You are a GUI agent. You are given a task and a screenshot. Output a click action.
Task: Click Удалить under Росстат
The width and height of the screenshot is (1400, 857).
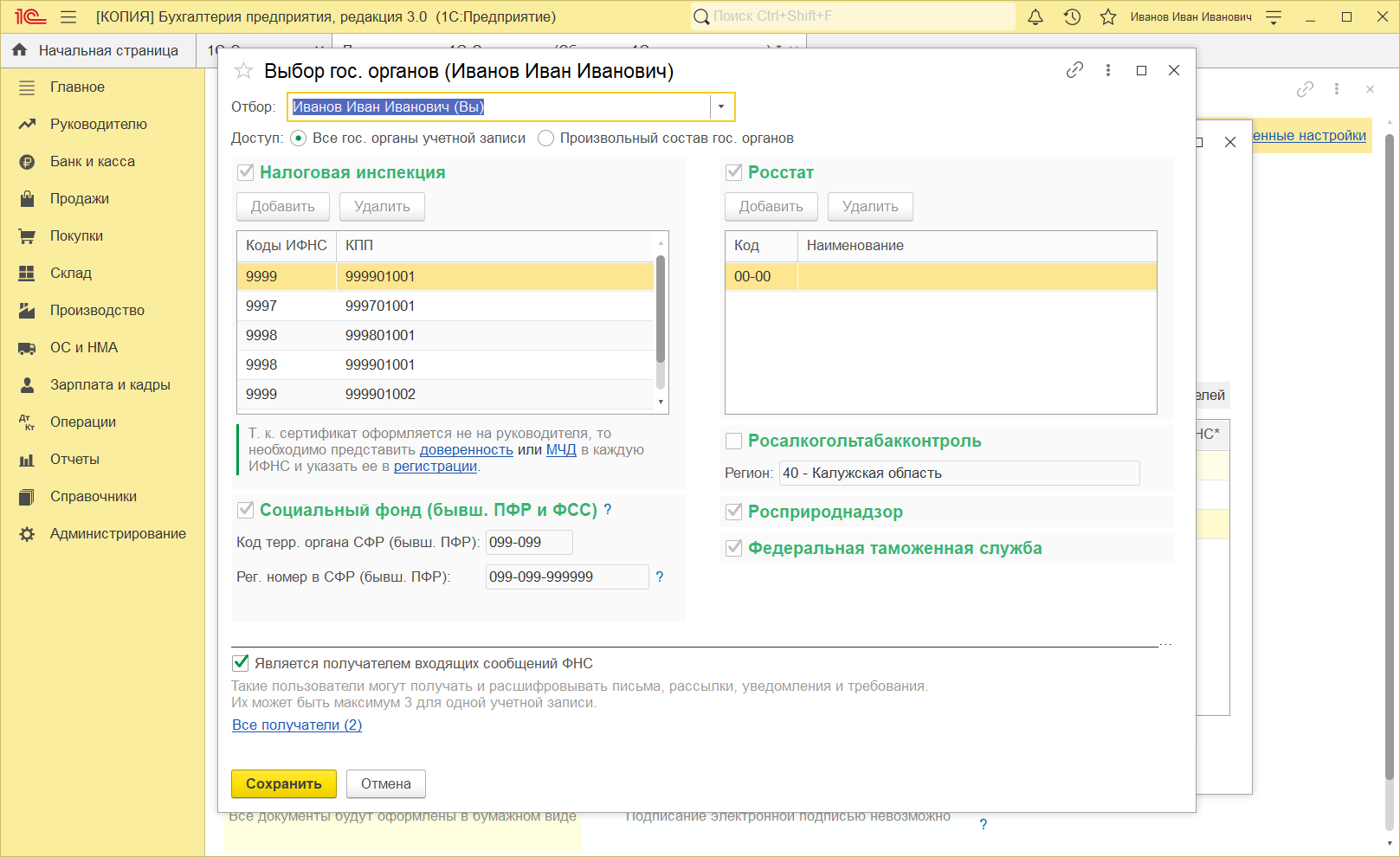(x=870, y=207)
